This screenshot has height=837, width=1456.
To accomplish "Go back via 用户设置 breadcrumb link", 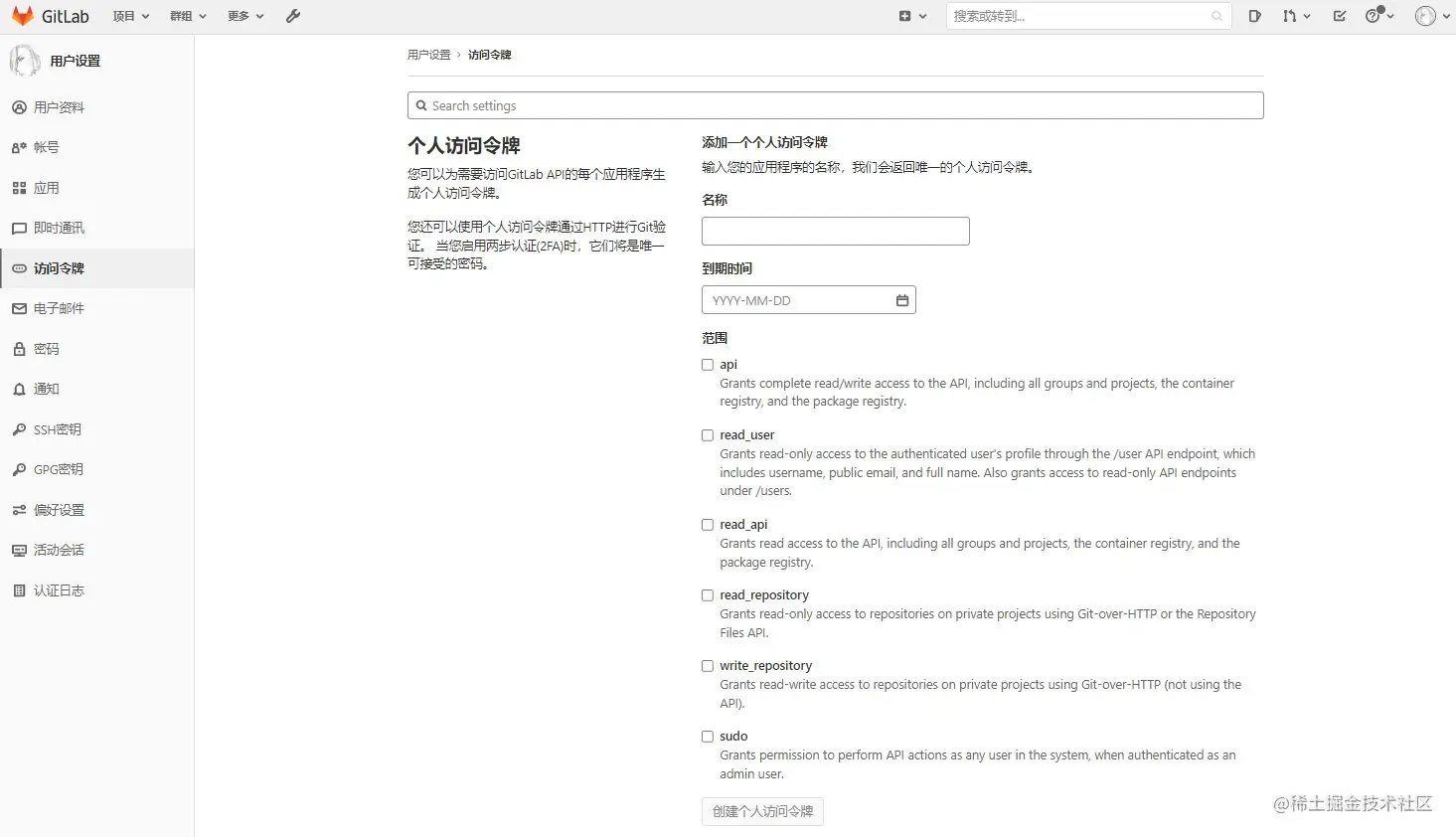I will pos(428,55).
